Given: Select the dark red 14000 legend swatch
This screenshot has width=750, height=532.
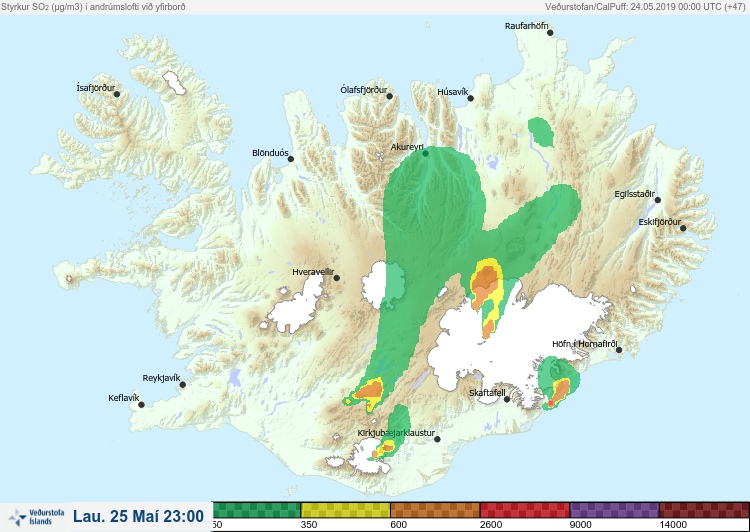Looking at the screenshot, I should pyautogui.click(x=704, y=510).
